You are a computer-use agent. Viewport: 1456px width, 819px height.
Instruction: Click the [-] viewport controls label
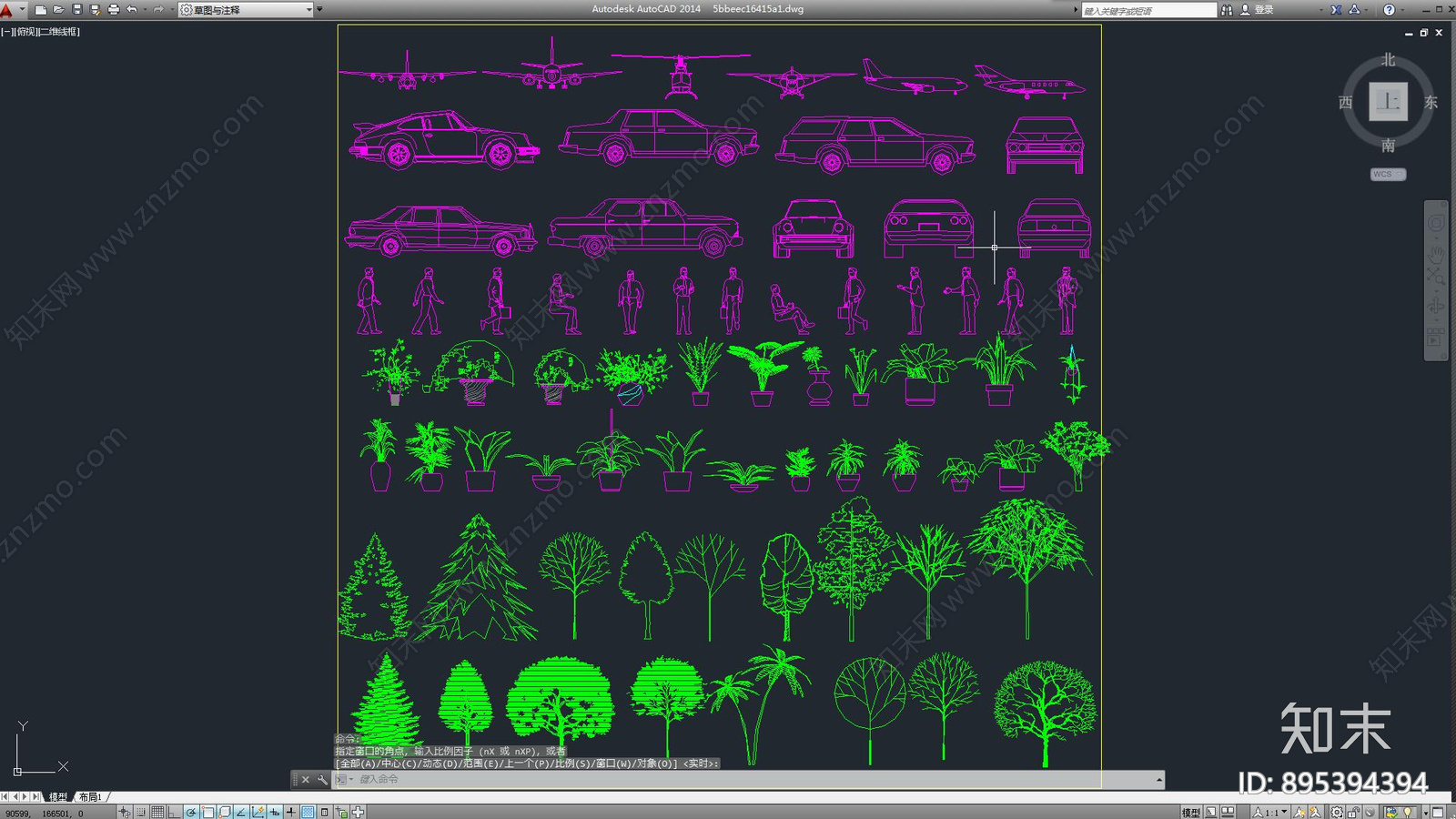[x=5, y=32]
